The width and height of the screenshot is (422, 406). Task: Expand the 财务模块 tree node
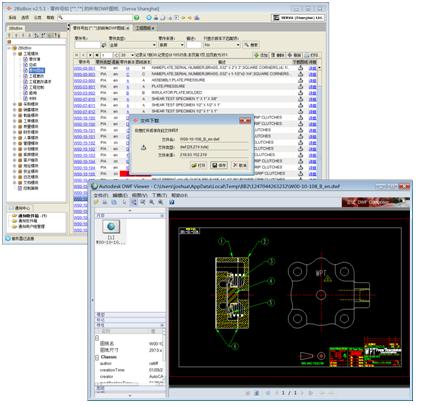[x=15, y=132]
